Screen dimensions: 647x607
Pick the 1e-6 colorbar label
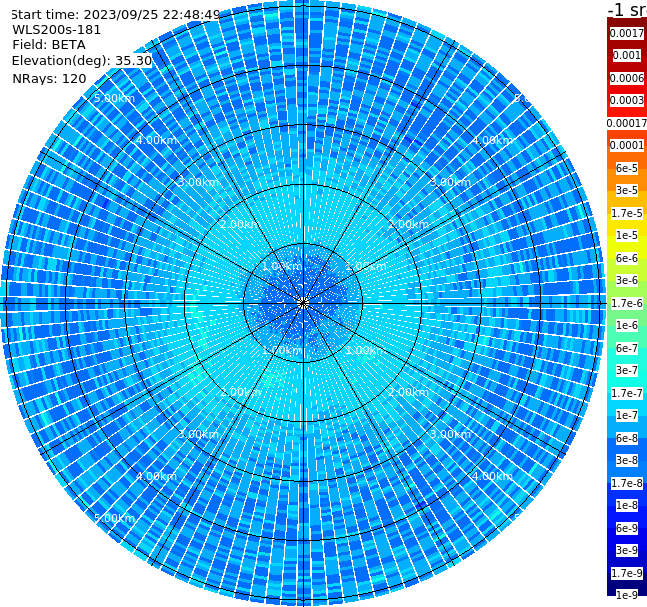click(x=627, y=325)
